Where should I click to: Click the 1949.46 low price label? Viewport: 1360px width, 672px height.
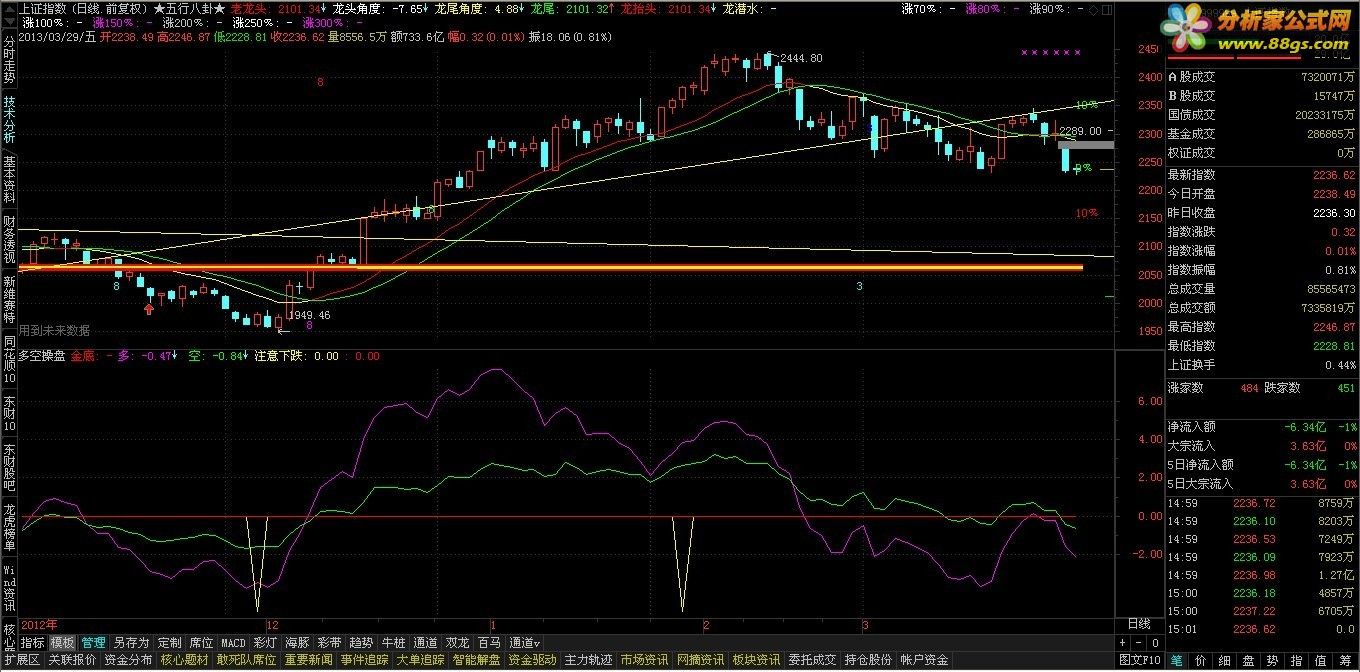[x=308, y=315]
